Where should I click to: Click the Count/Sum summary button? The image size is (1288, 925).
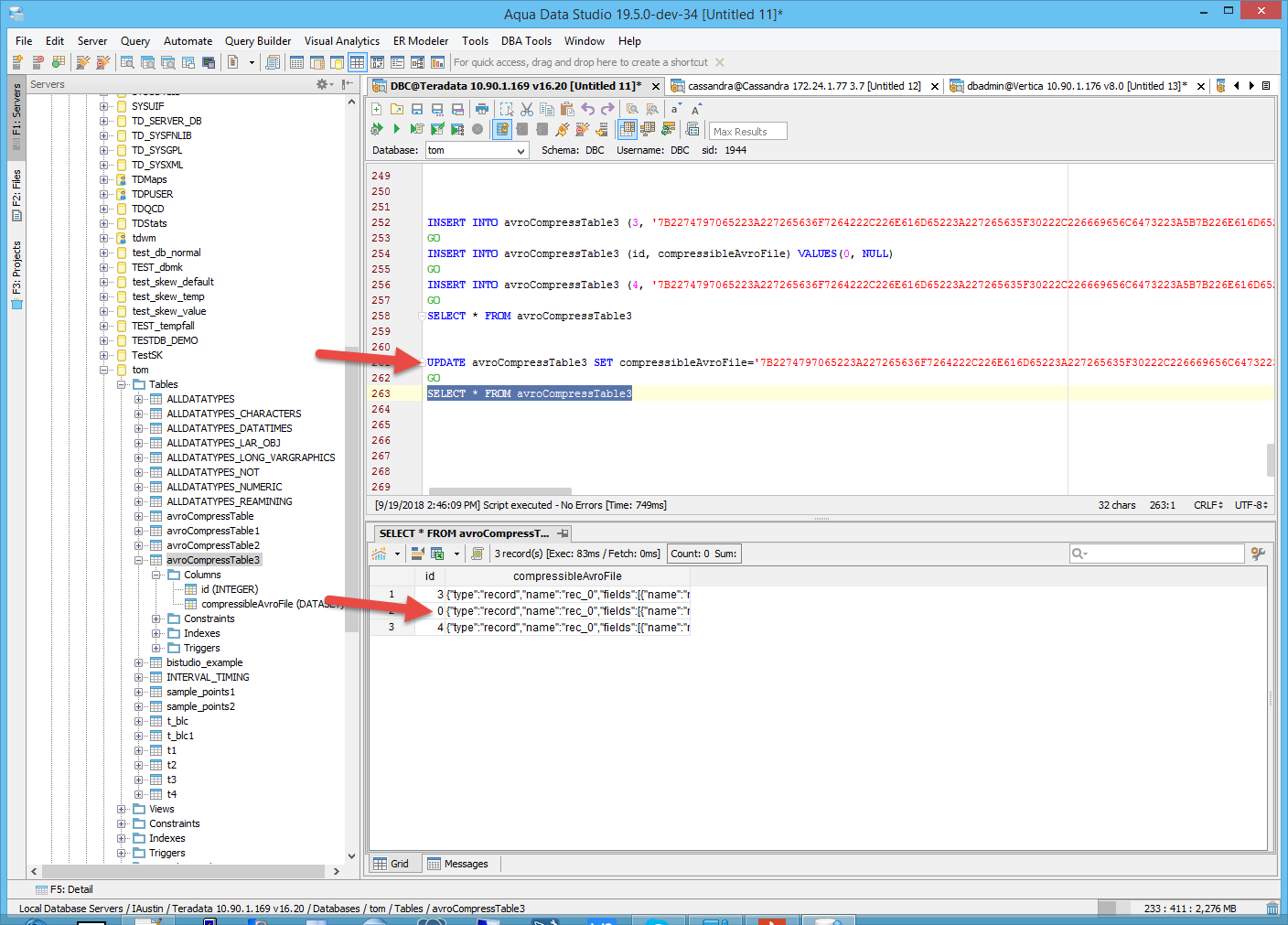703,554
